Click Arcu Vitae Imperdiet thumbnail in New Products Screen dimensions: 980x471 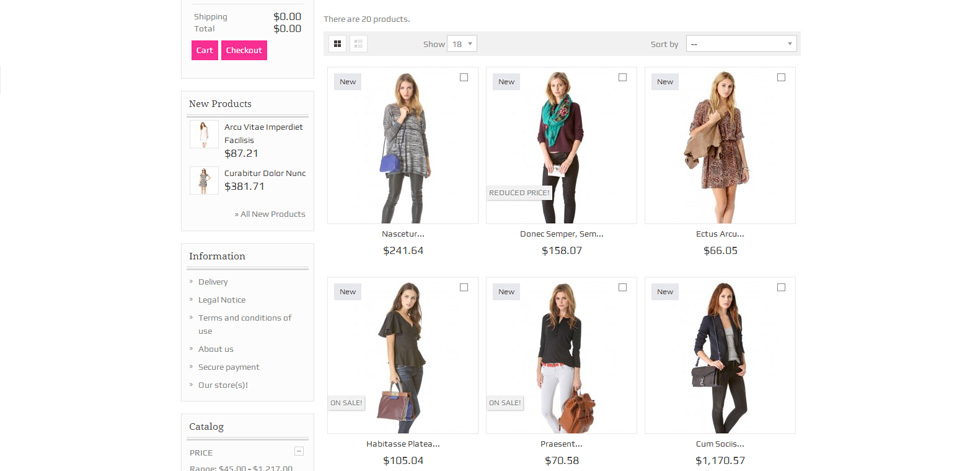[204, 134]
